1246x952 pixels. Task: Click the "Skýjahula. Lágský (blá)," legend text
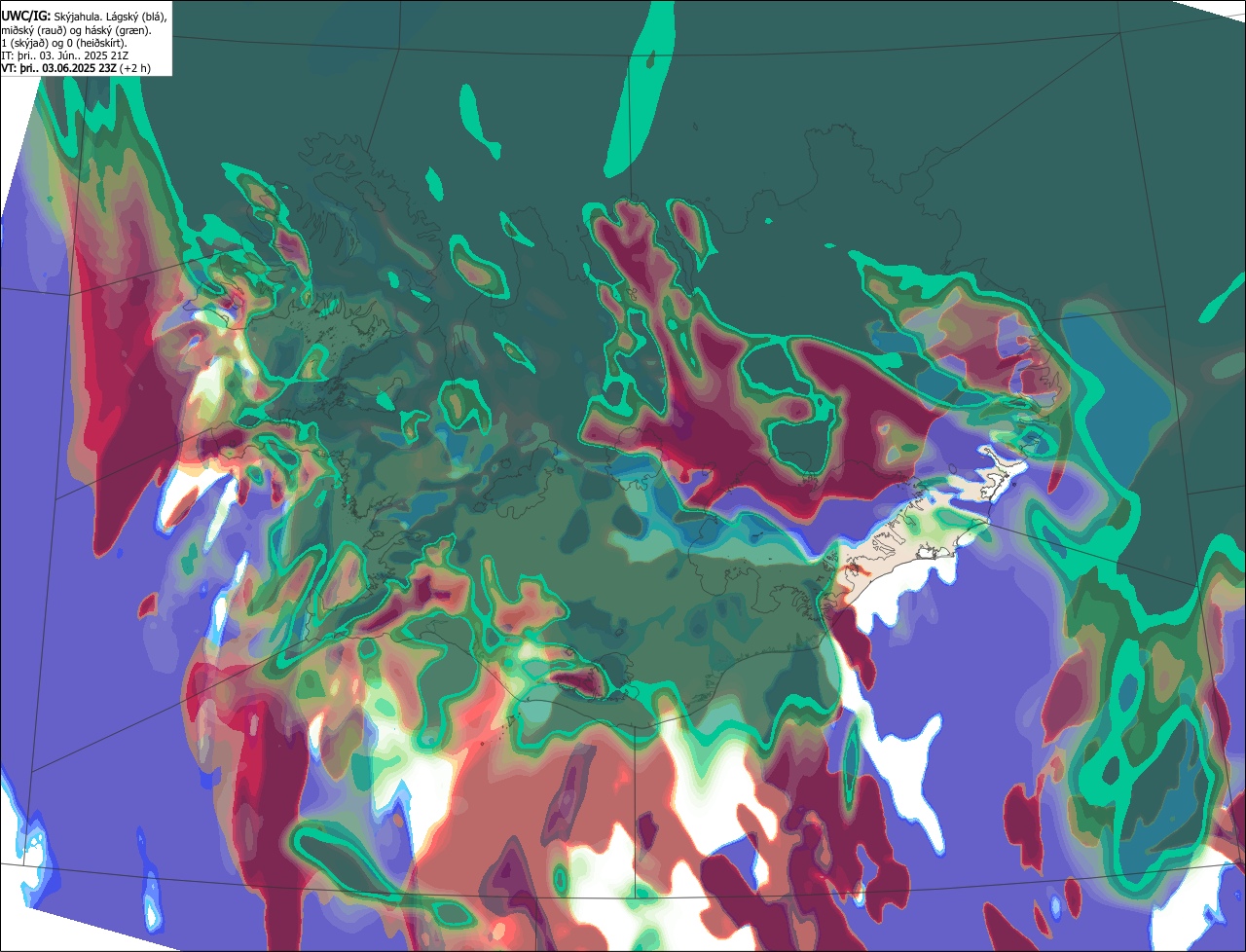click(x=111, y=17)
